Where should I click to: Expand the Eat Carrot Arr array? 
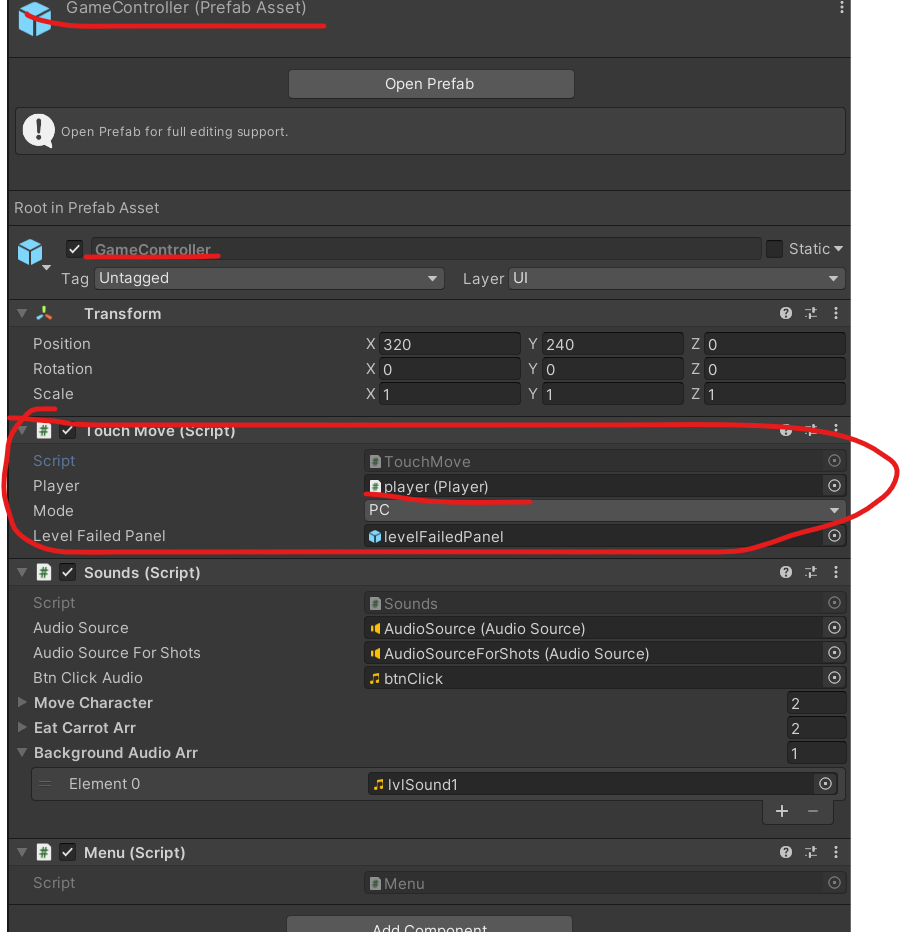pos(22,727)
